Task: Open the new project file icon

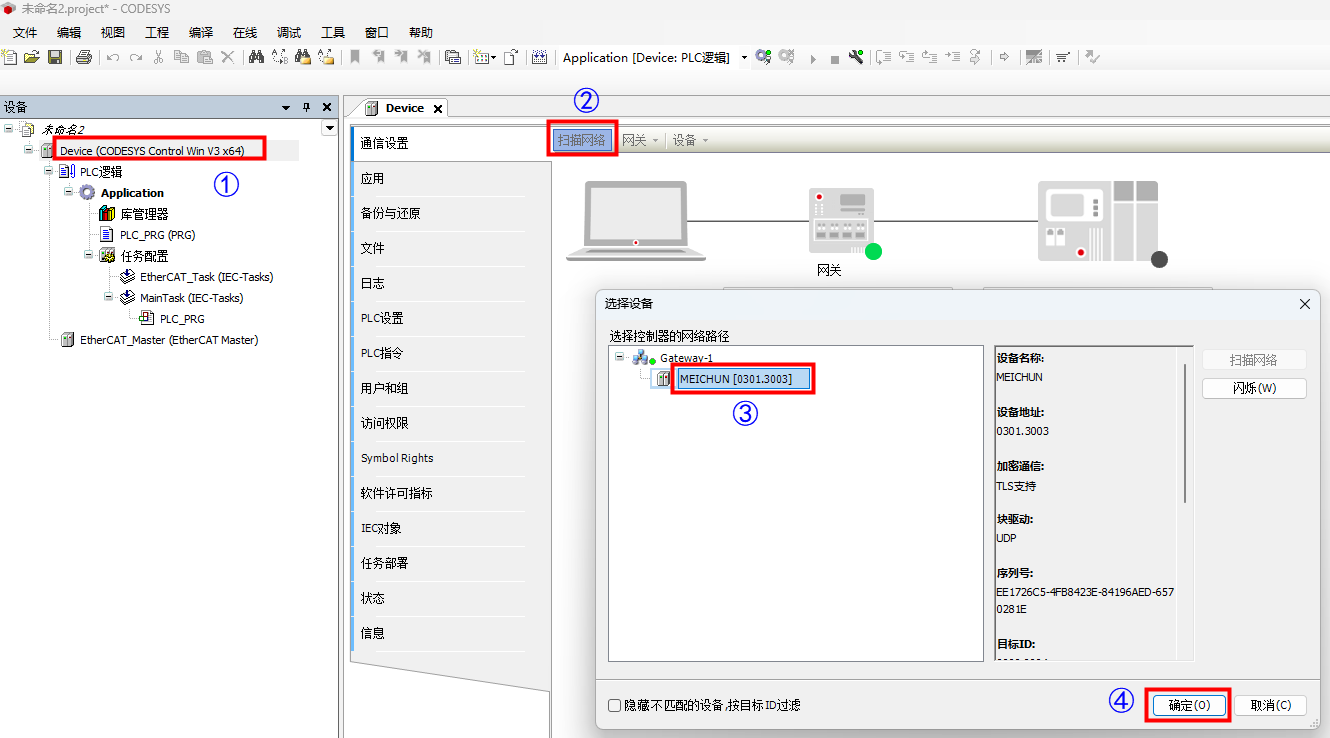Action: point(10,57)
